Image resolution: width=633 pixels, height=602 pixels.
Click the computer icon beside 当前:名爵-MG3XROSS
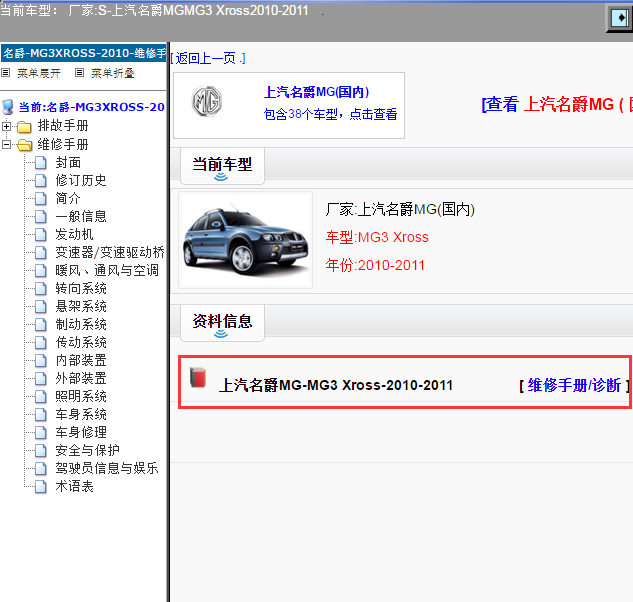pos(8,107)
